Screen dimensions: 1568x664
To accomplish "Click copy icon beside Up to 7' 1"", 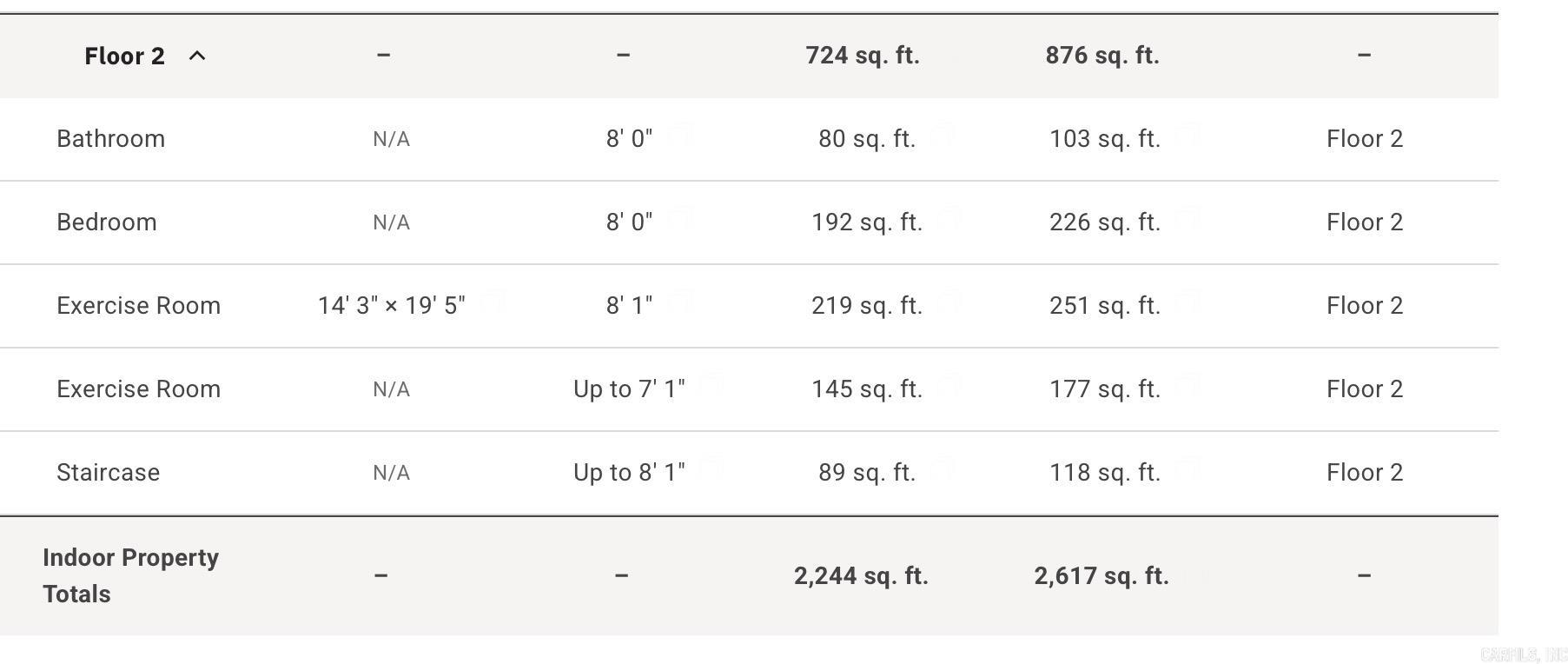I will (x=712, y=385).
